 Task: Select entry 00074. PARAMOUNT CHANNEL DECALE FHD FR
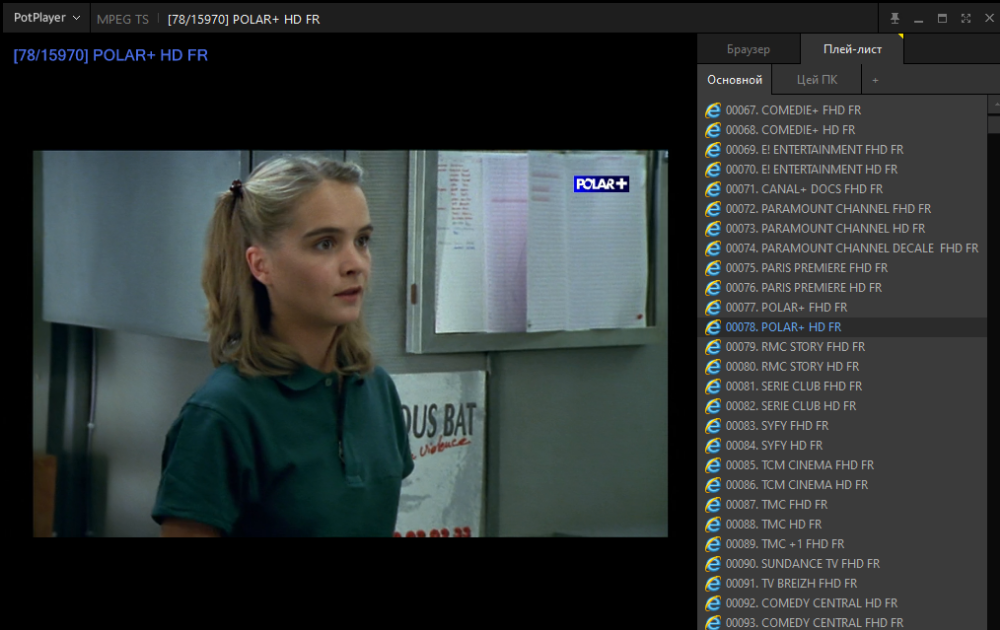[842, 249]
